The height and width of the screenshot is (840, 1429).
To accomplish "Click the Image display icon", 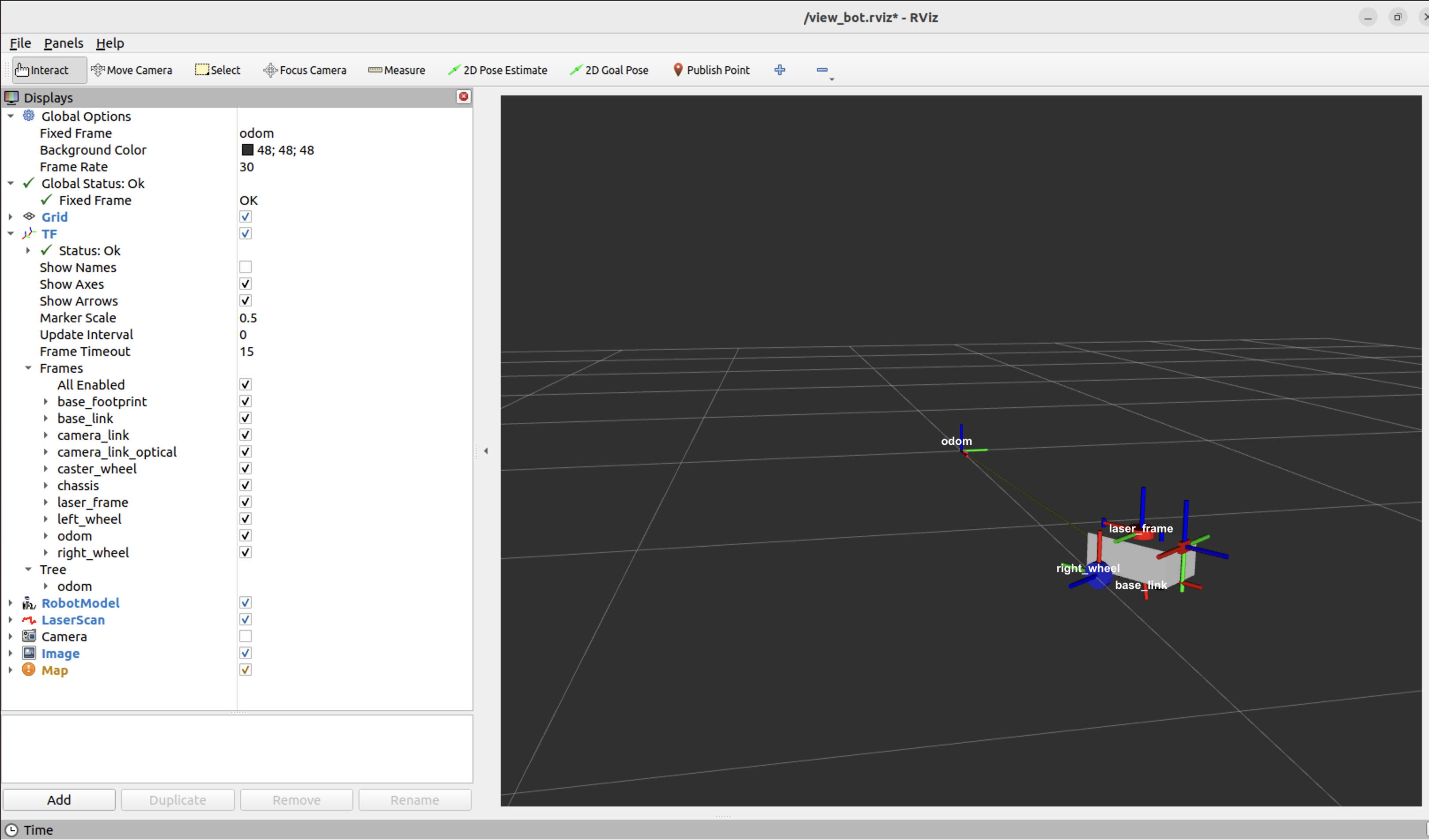I will pyautogui.click(x=29, y=653).
